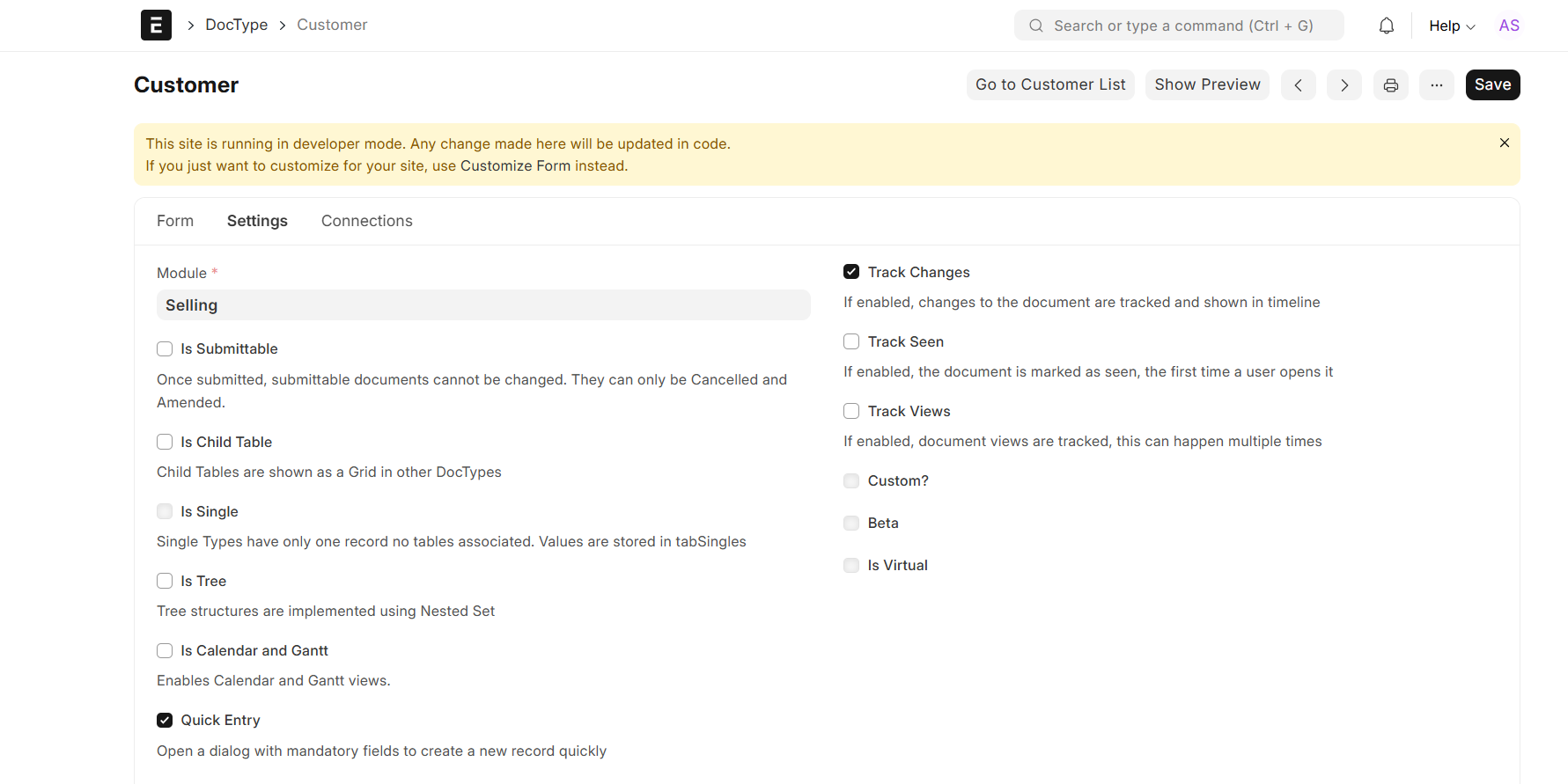Dismiss the developer mode warning banner
This screenshot has width=1568, height=784.
click(x=1504, y=143)
